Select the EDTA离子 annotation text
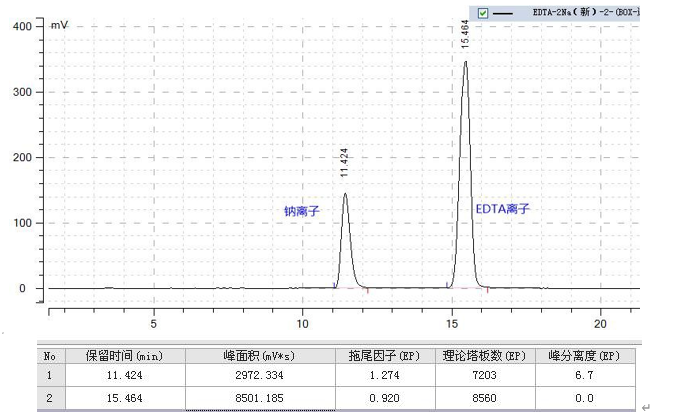 502,209
